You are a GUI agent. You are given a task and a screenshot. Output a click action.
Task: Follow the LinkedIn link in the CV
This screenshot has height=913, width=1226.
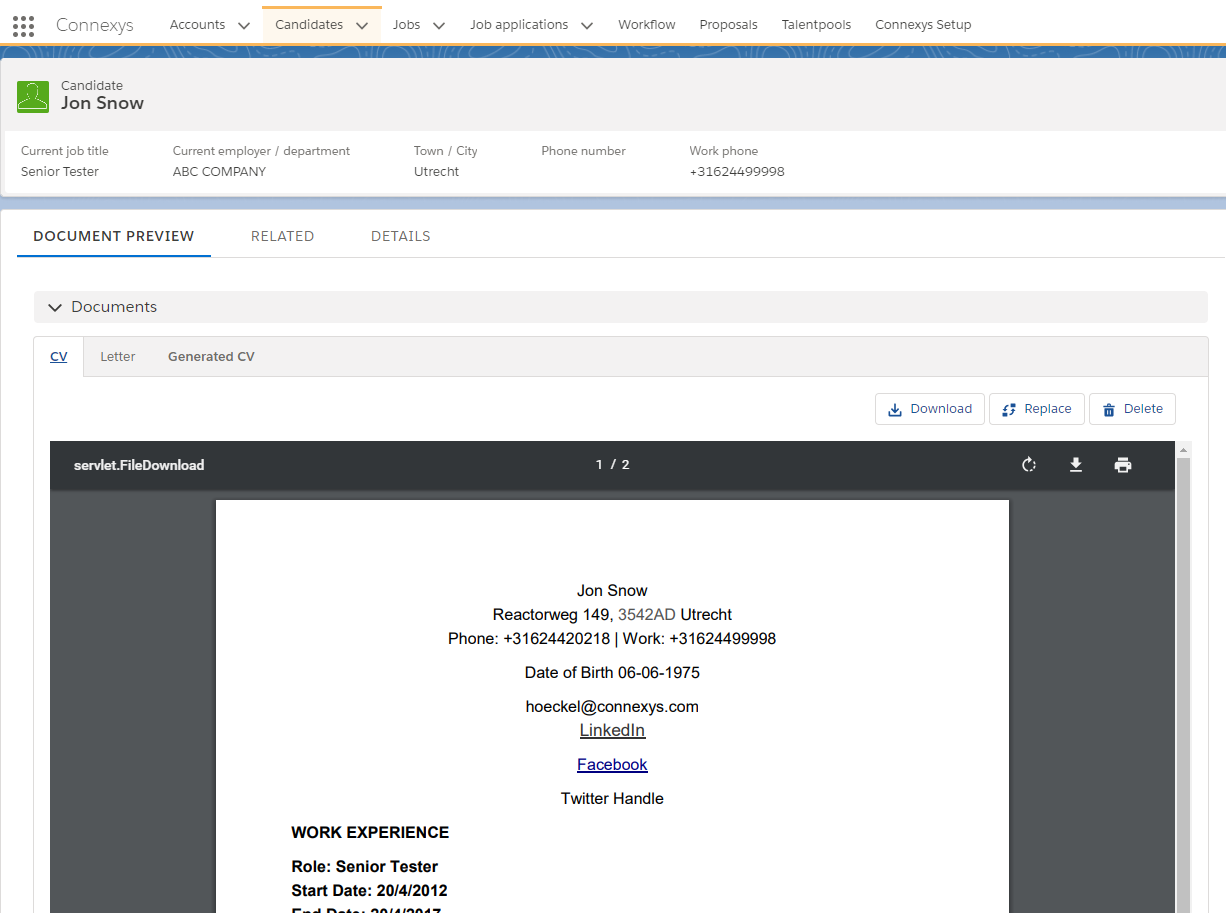point(612,731)
